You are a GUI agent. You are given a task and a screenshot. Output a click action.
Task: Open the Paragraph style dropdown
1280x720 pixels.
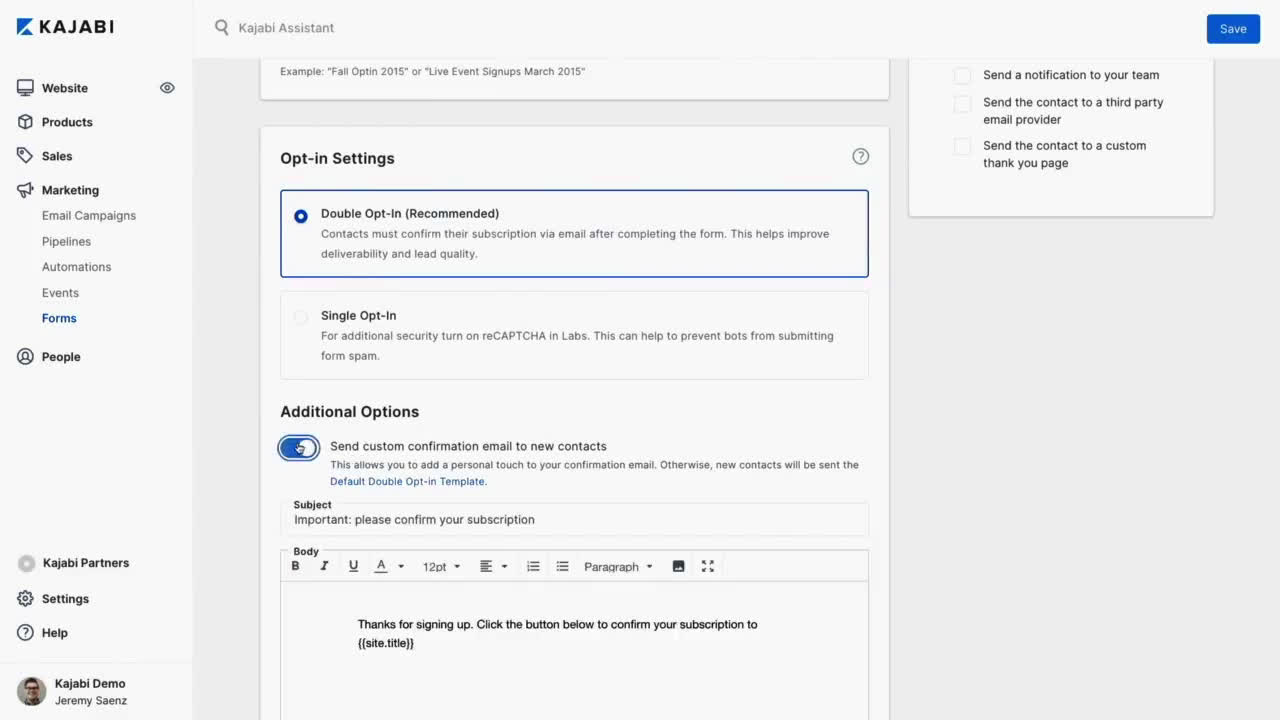pyautogui.click(x=618, y=566)
